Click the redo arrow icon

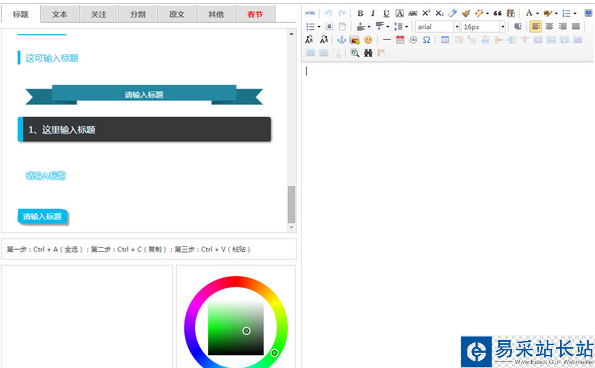coord(342,13)
